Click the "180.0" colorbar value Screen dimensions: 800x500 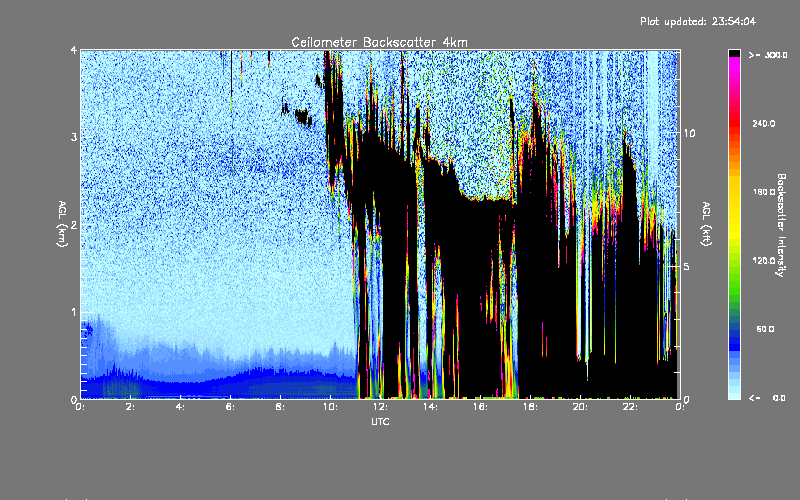coord(764,192)
